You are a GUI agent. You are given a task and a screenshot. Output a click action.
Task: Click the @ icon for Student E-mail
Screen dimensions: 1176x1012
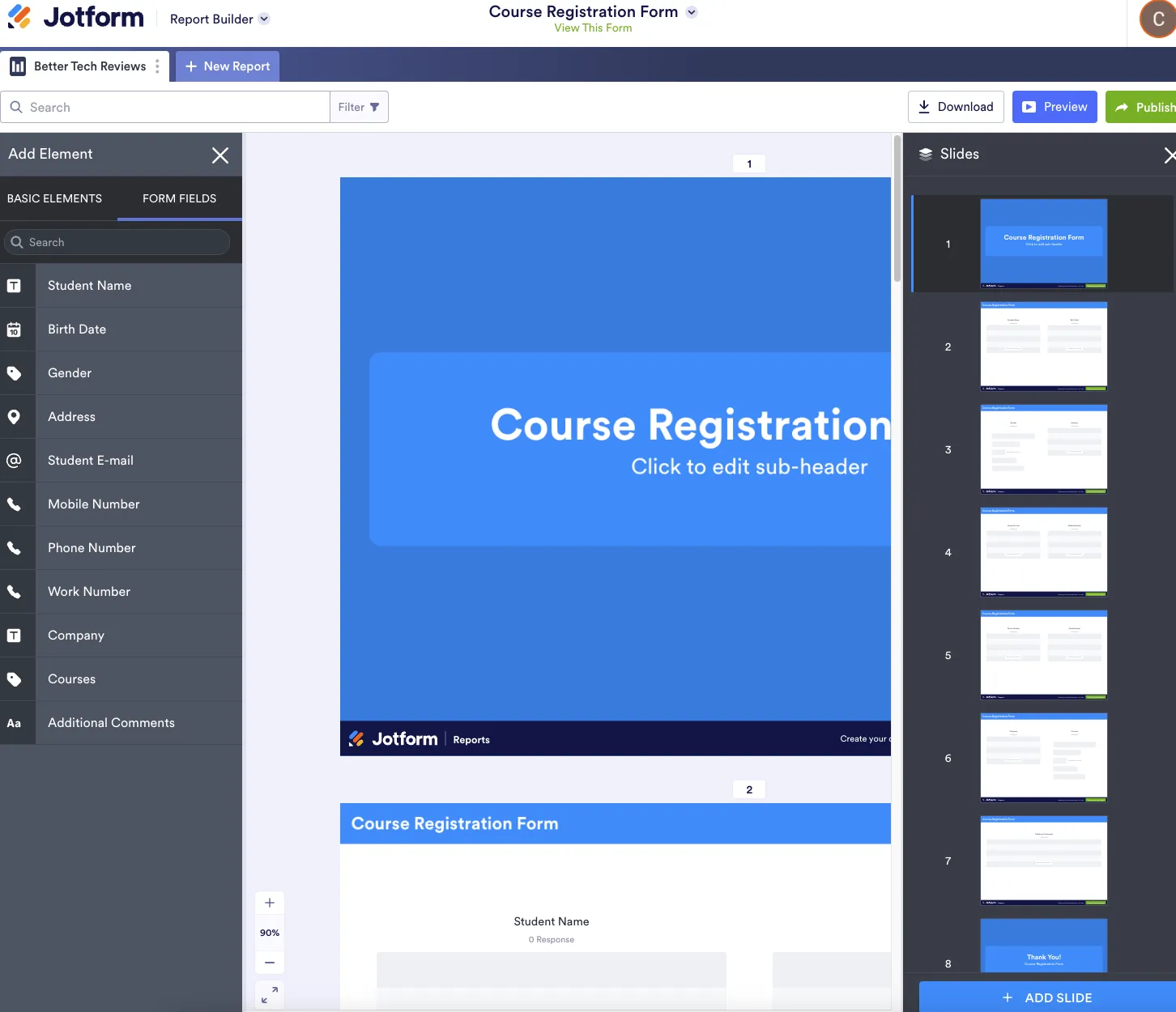(x=14, y=461)
